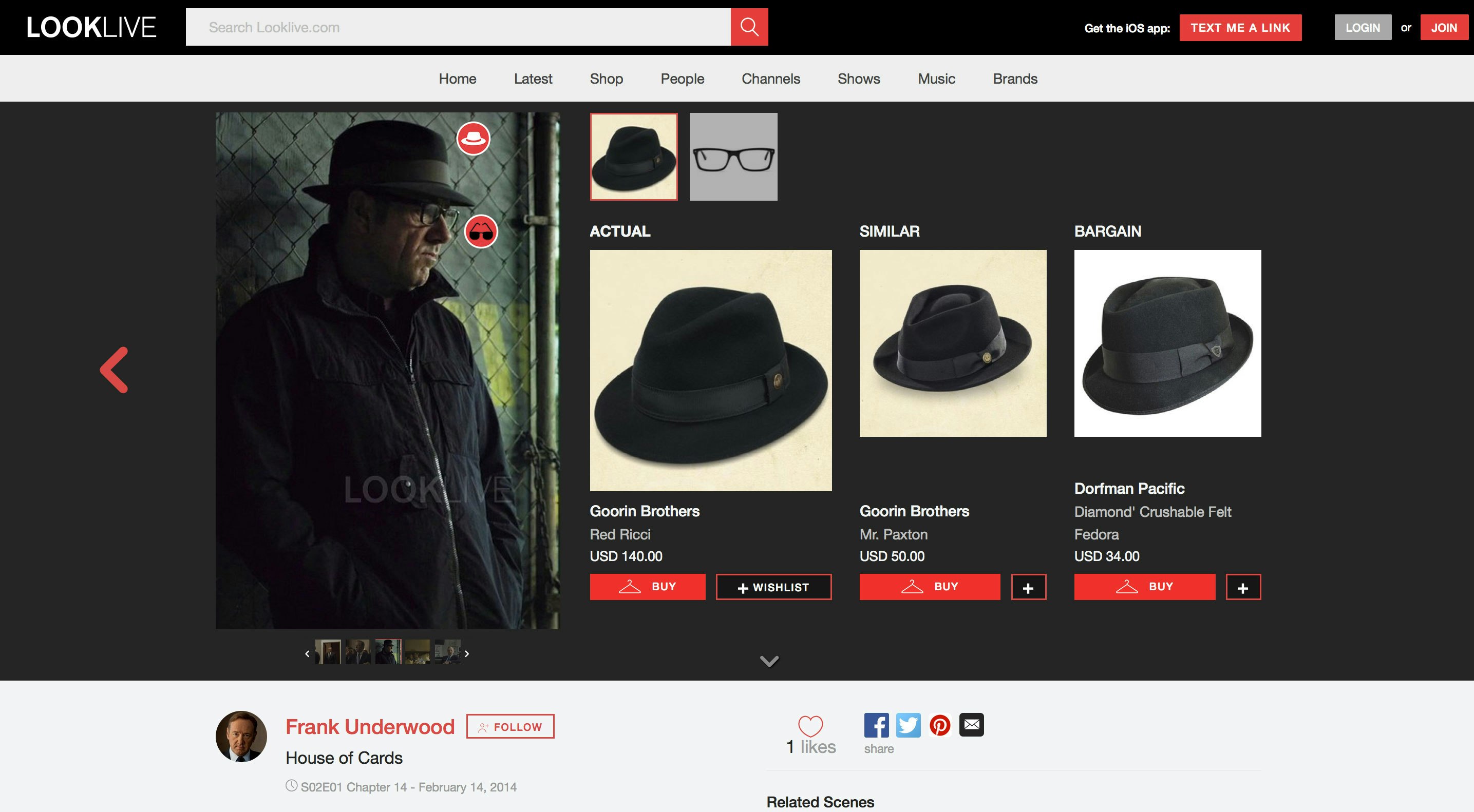This screenshot has height=812, width=1474.
Task: Buy the Gooring Brothers Red Ricci hat
Action: click(647, 587)
